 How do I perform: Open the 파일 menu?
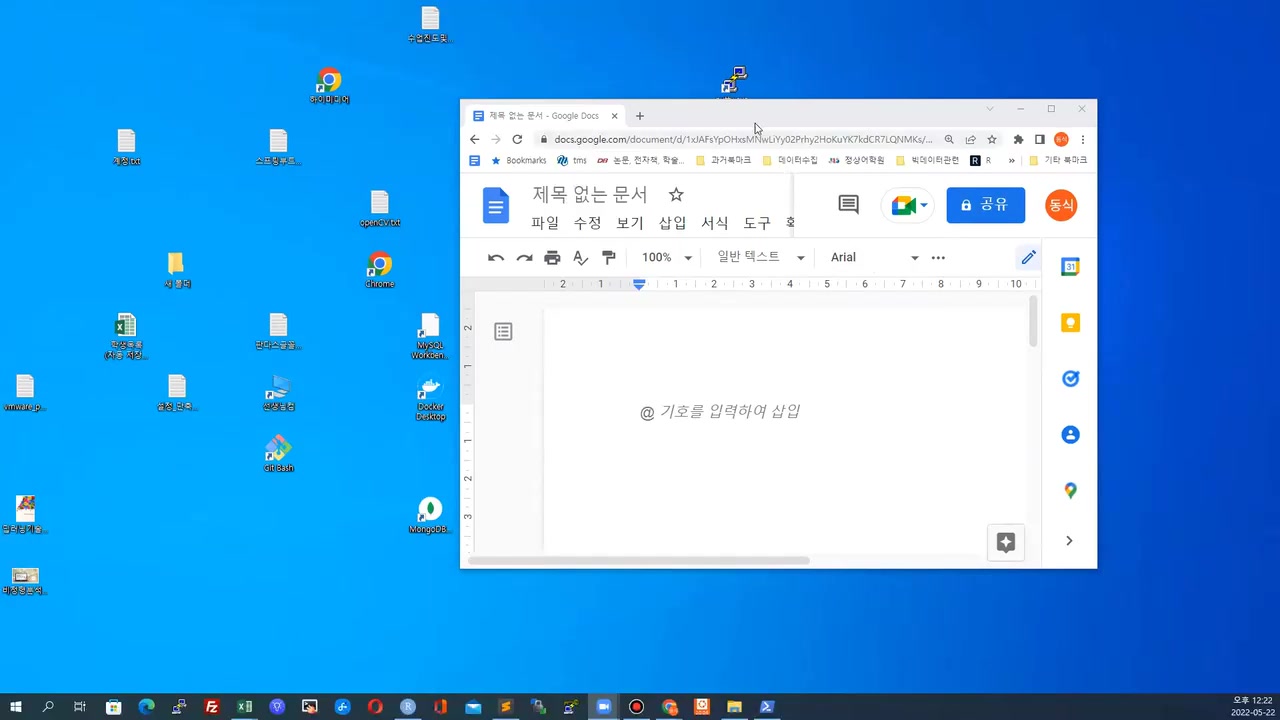[545, 223]
